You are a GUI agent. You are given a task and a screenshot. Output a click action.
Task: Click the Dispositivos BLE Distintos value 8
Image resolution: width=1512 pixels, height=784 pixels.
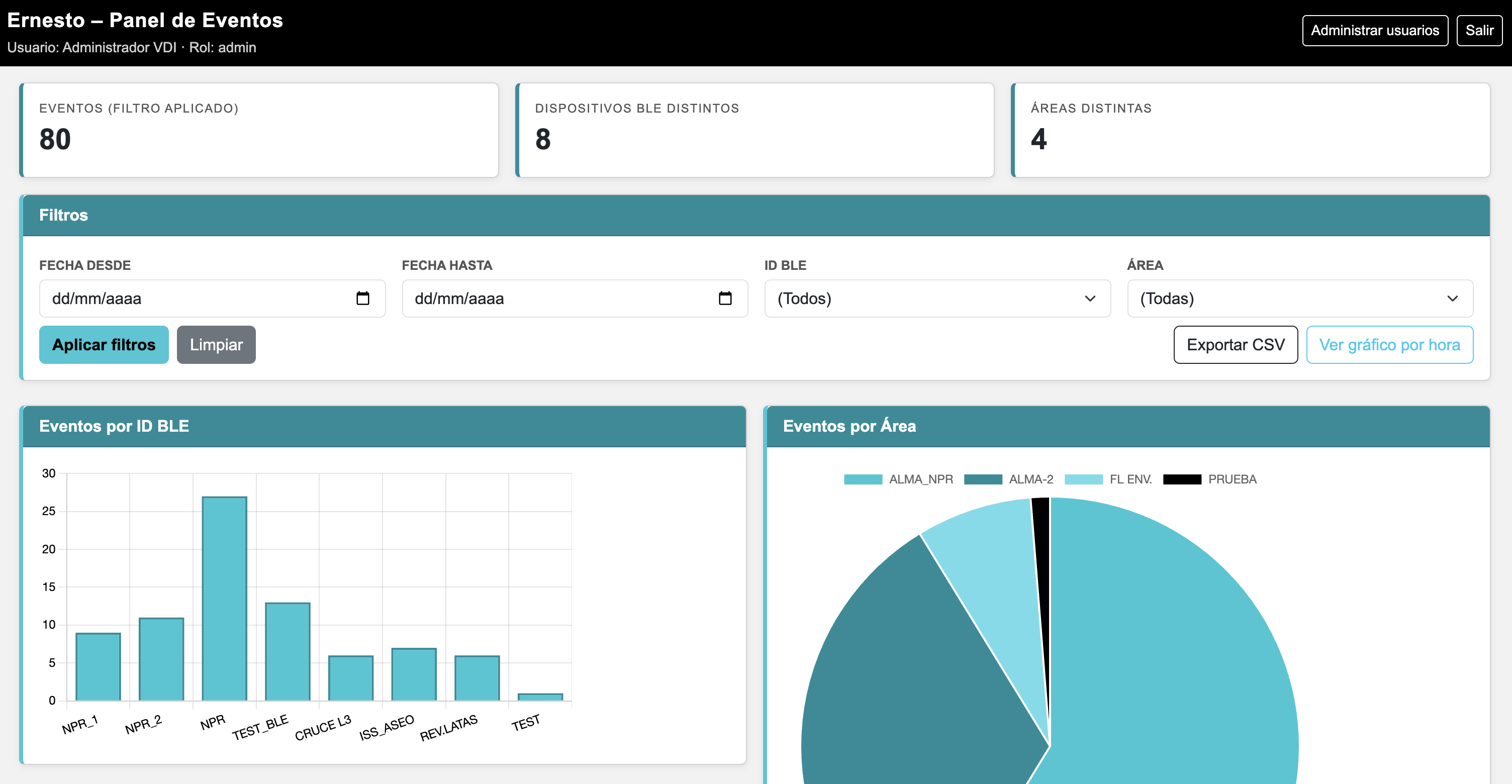[x=543, y=139]
